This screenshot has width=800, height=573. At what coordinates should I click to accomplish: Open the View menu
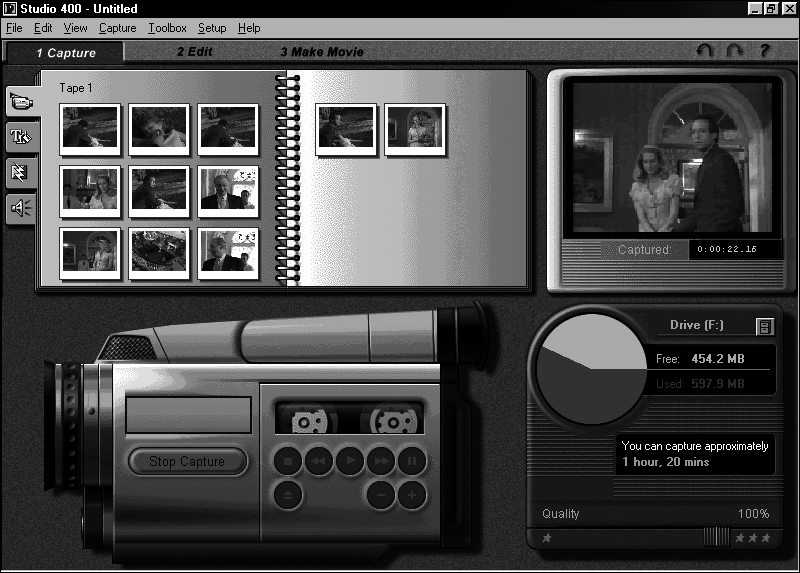tap(75, 28)
